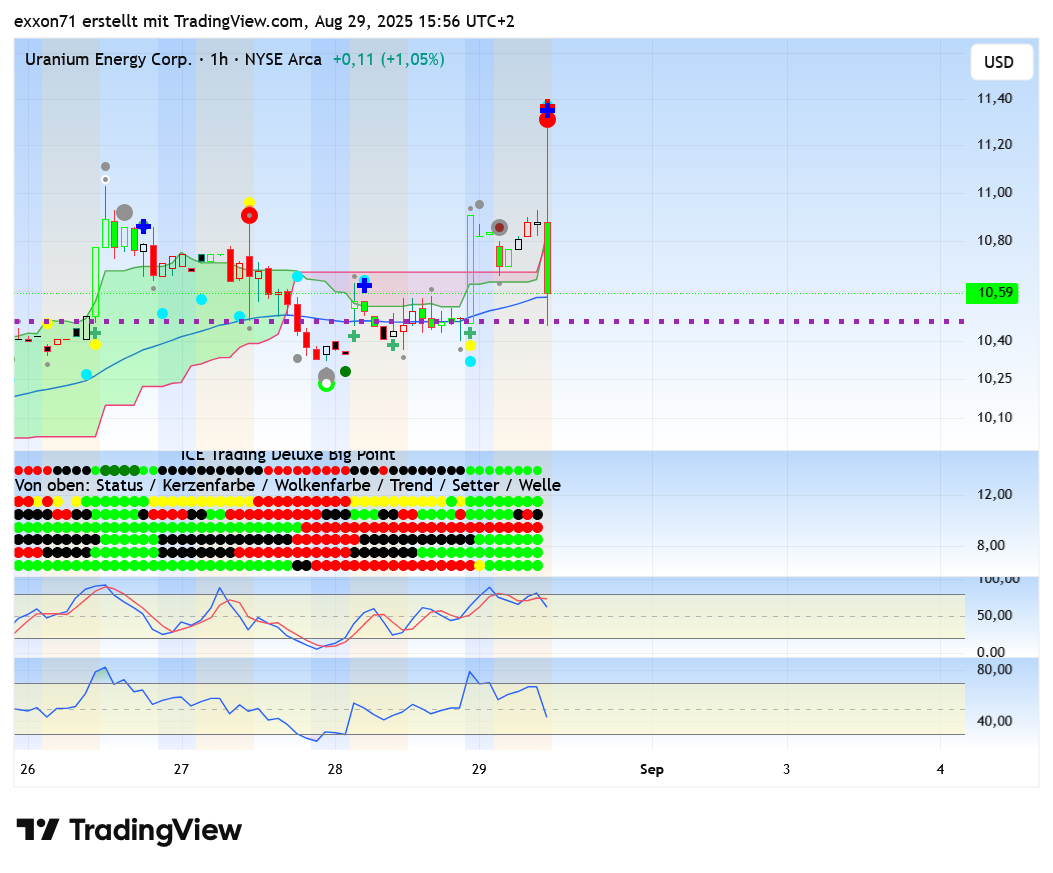The width and height of the screenshot is (1053, 873).
Task: Select the purple dotted horizontal line
Action: (700, 321)
